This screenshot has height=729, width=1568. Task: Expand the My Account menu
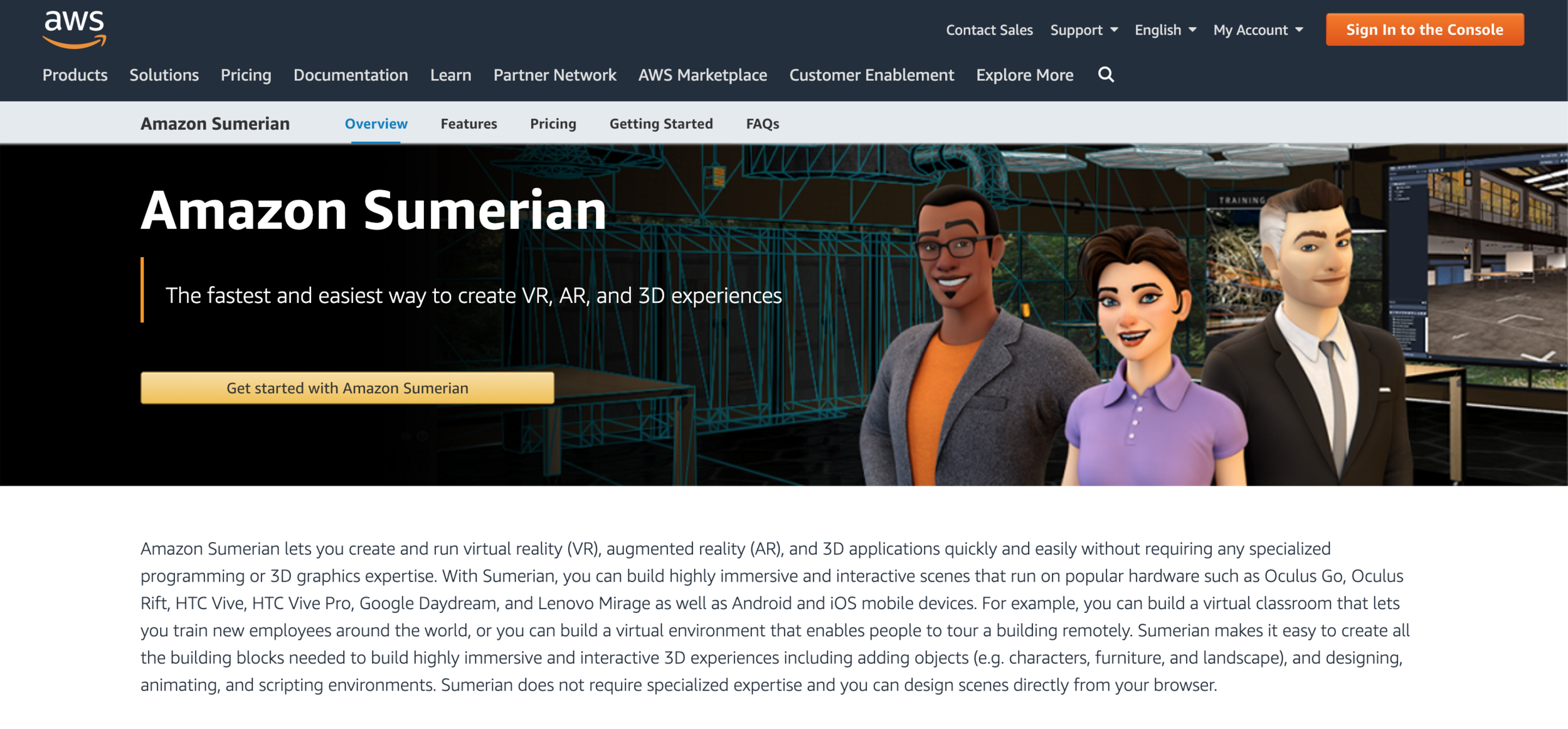pos(1258,30)
